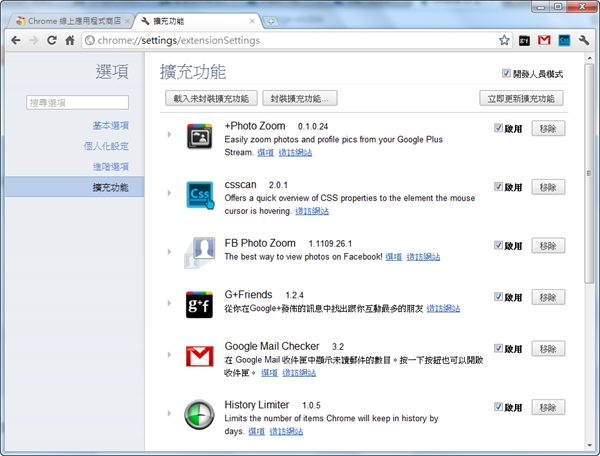
Task: Uncheck 啟用 for FB Photo Zoom
Action: (x=498, y=245)
